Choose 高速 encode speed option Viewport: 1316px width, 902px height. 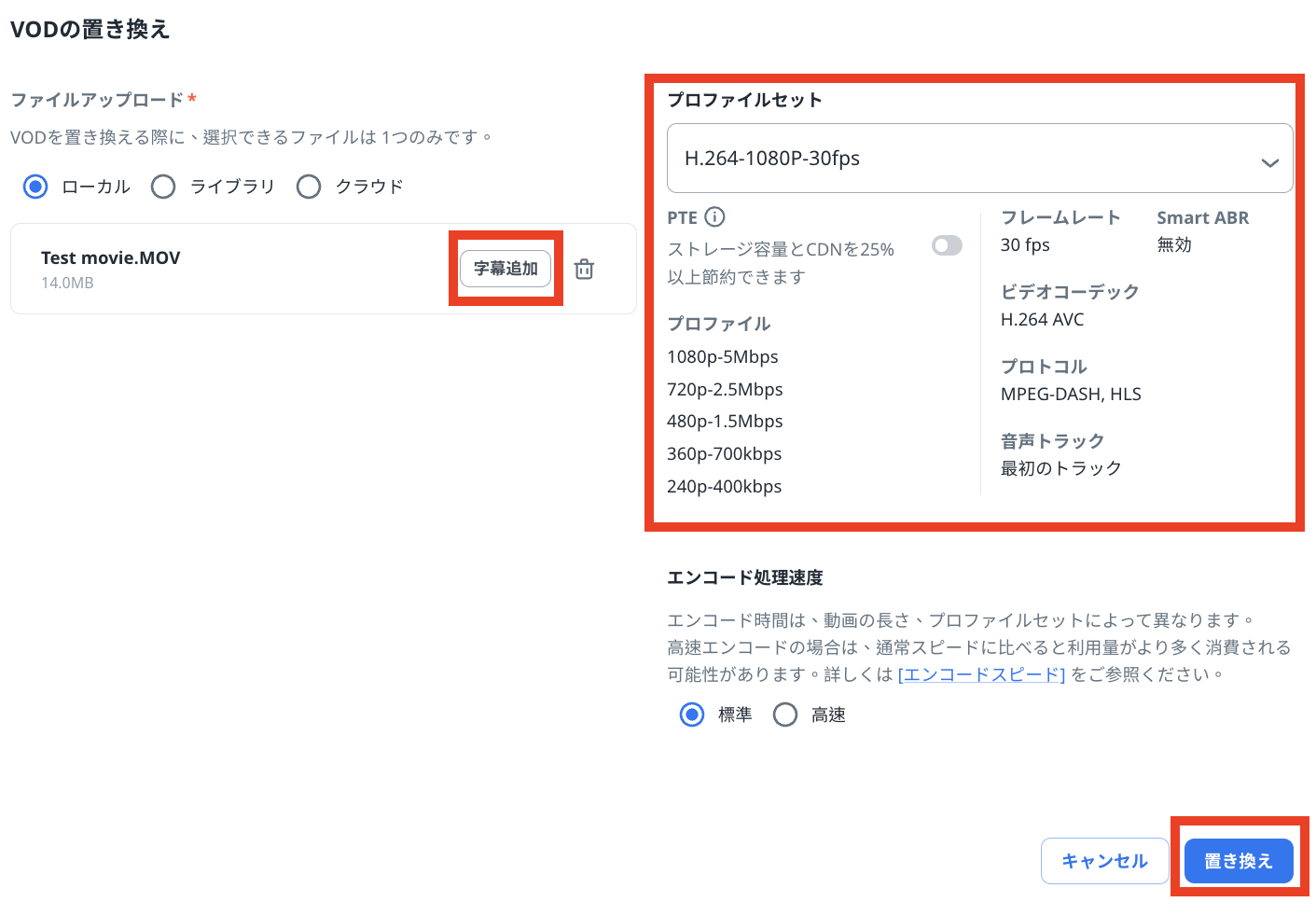pyautogui.click(x=785, y=715)
